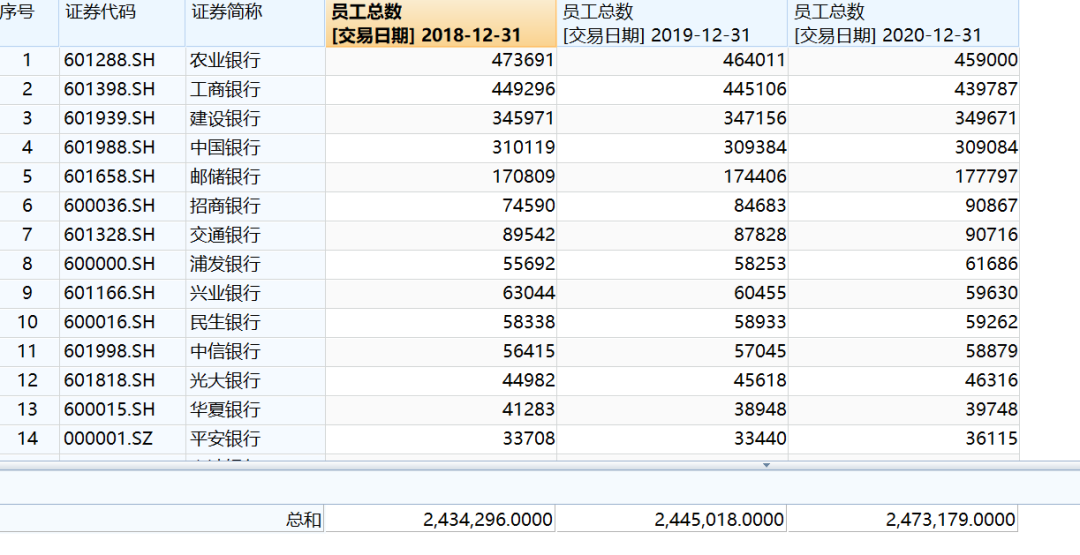1080x555 pixels.
Task: Select the 2018 sum total 2,434,296.0000
Action: pos(488,519)
